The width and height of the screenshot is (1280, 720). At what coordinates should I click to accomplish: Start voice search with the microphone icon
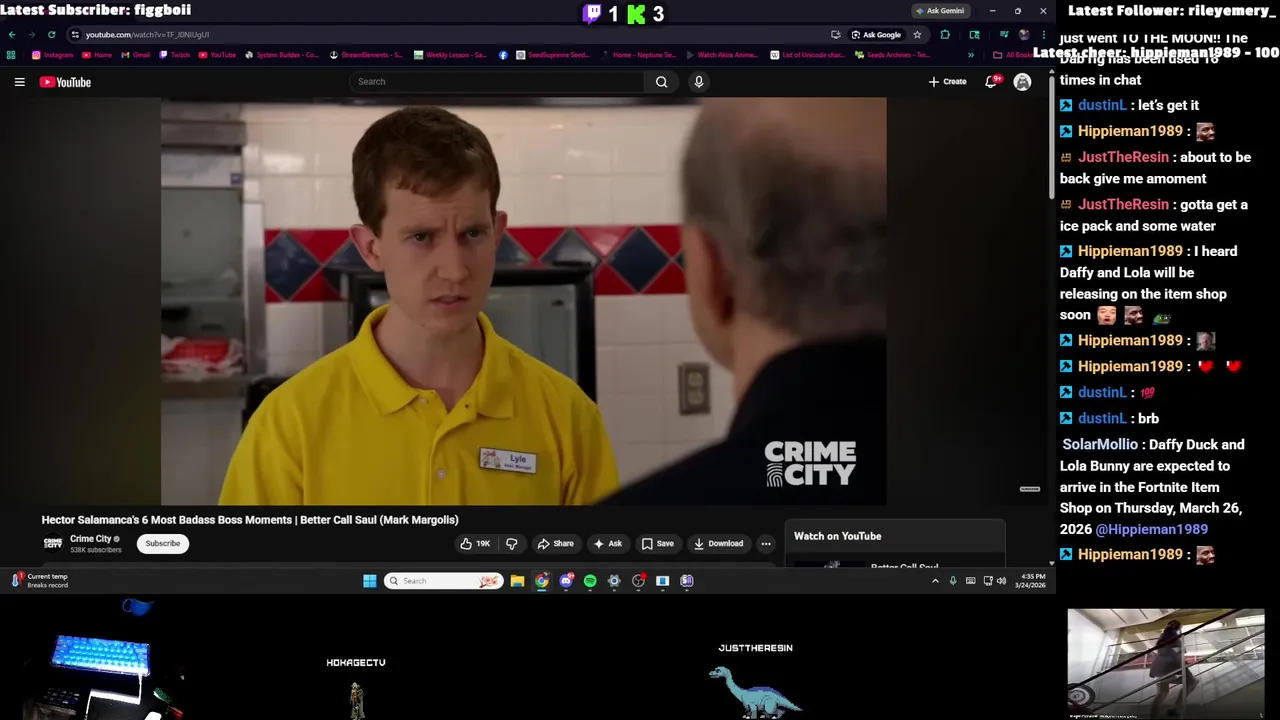pos(698,82)
